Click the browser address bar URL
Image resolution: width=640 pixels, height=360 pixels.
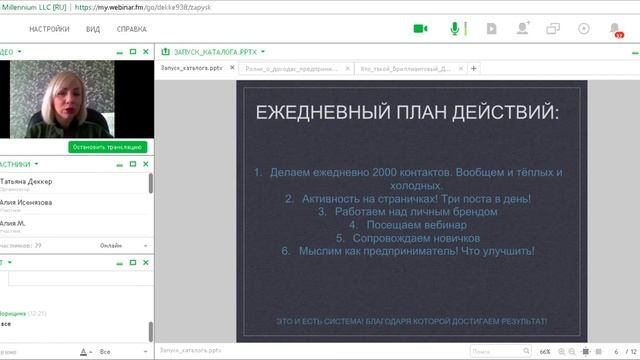[x=143, y=7]
